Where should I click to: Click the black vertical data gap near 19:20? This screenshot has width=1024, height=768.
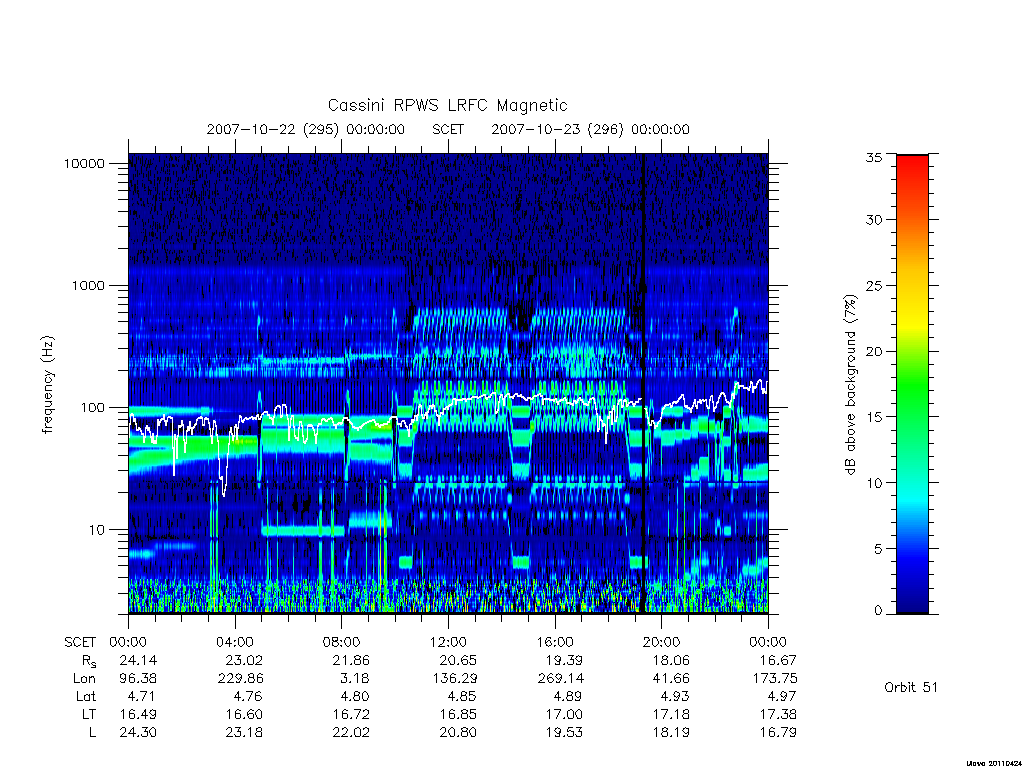(643, 383)
